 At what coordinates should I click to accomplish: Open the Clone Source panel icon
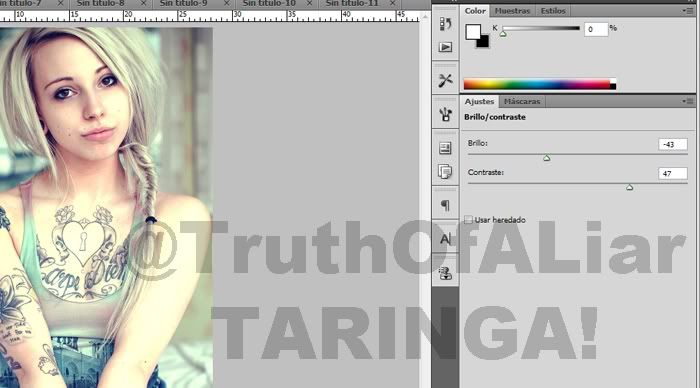pyautogui.click(x=445, y=273)
